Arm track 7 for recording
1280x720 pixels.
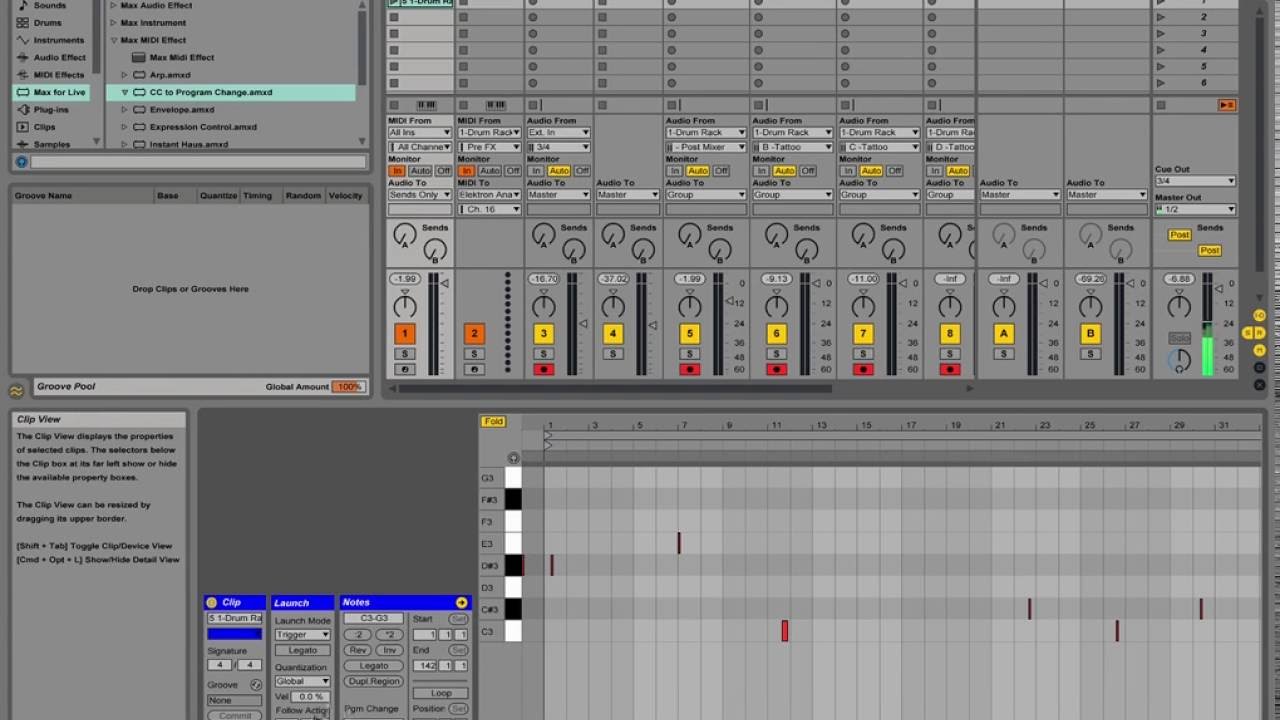[x=863, y=369]
